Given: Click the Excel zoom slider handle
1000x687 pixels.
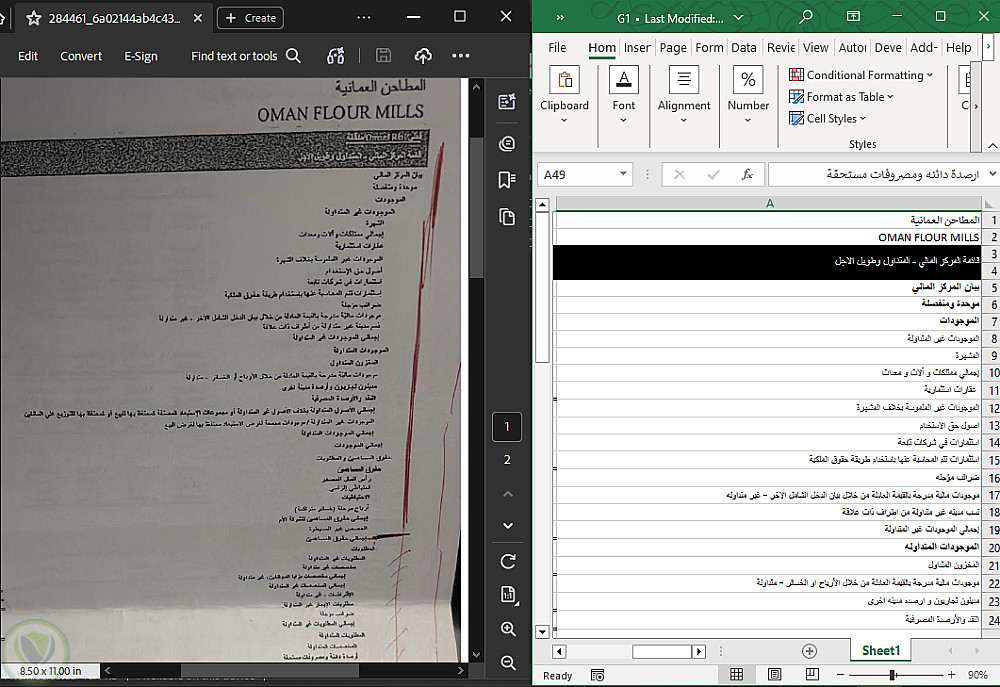Looking at the screenshot, I should [x=893, y=675].
